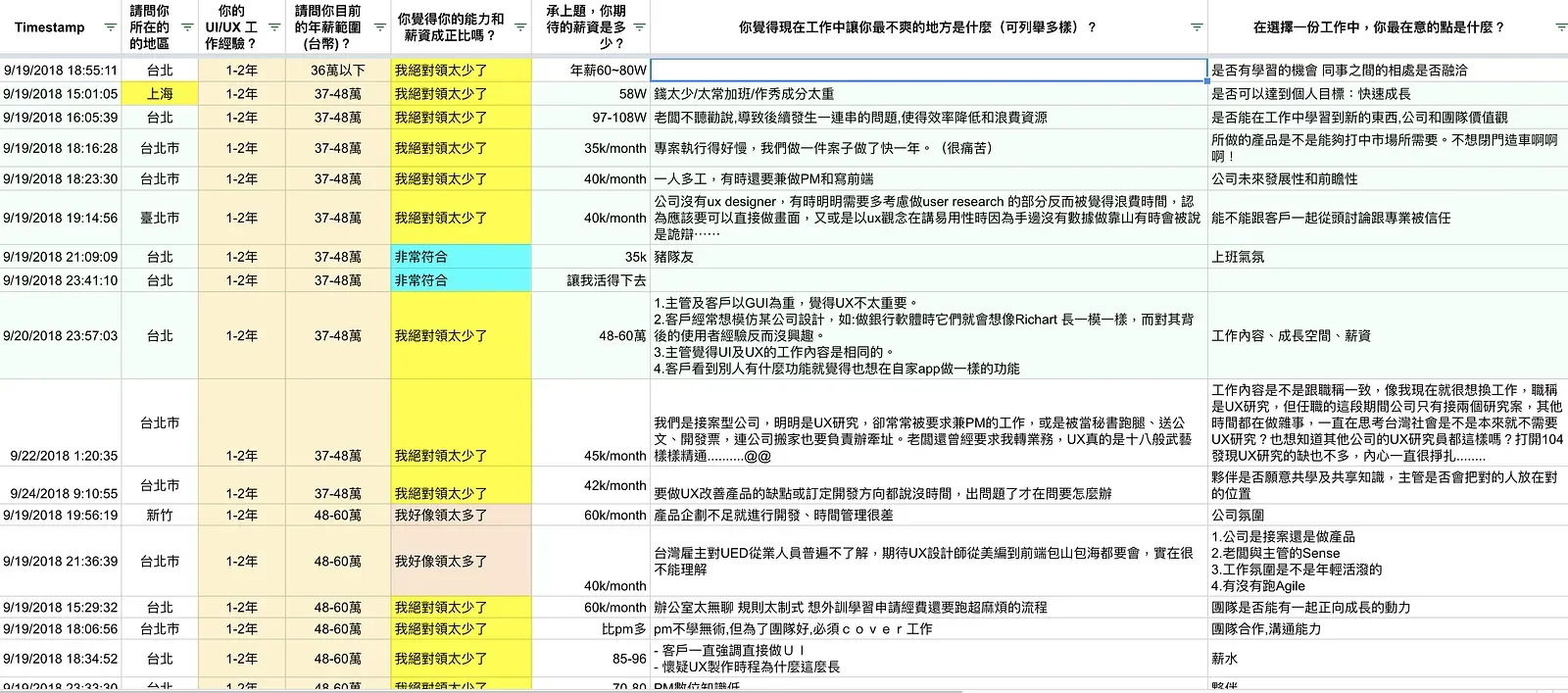Open filter for 請問你所在的地區 column

pos(187,27)
